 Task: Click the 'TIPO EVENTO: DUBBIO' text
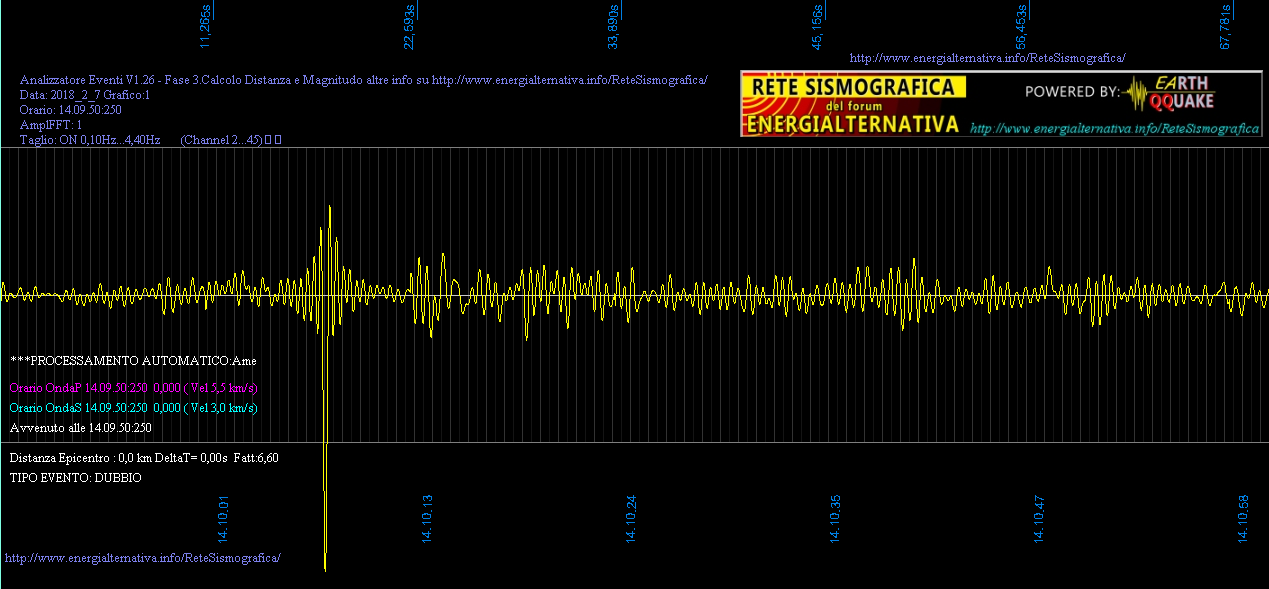pyautogui.click(x=76, y=478)
